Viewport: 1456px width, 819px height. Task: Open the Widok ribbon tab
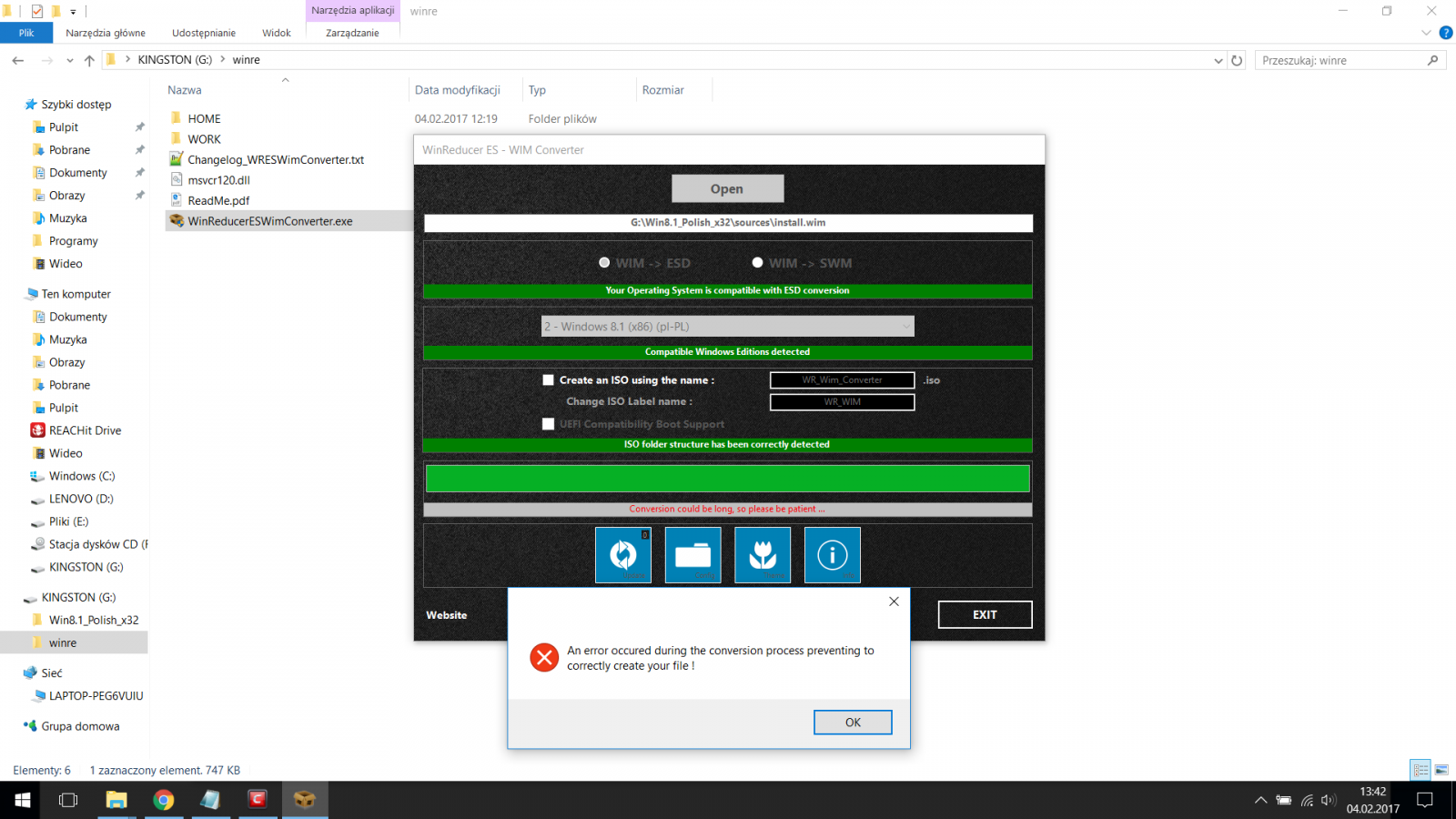pyautogui.click(x=277, y=33)
